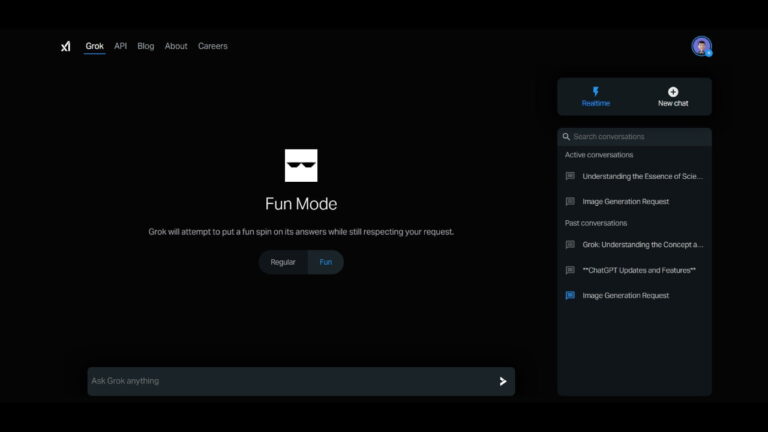Screen dimensions: 768x432
Task: Start a New chat via plus icon
Action: click(x=673, y=92)
